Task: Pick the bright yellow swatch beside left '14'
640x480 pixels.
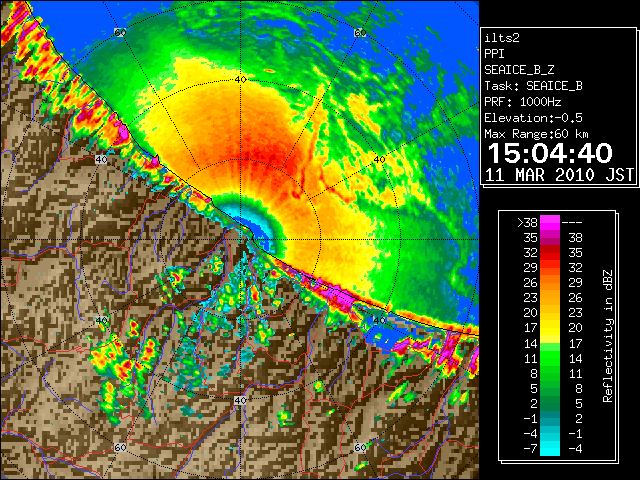Action: pyautogui.click(x=550, y=338)
